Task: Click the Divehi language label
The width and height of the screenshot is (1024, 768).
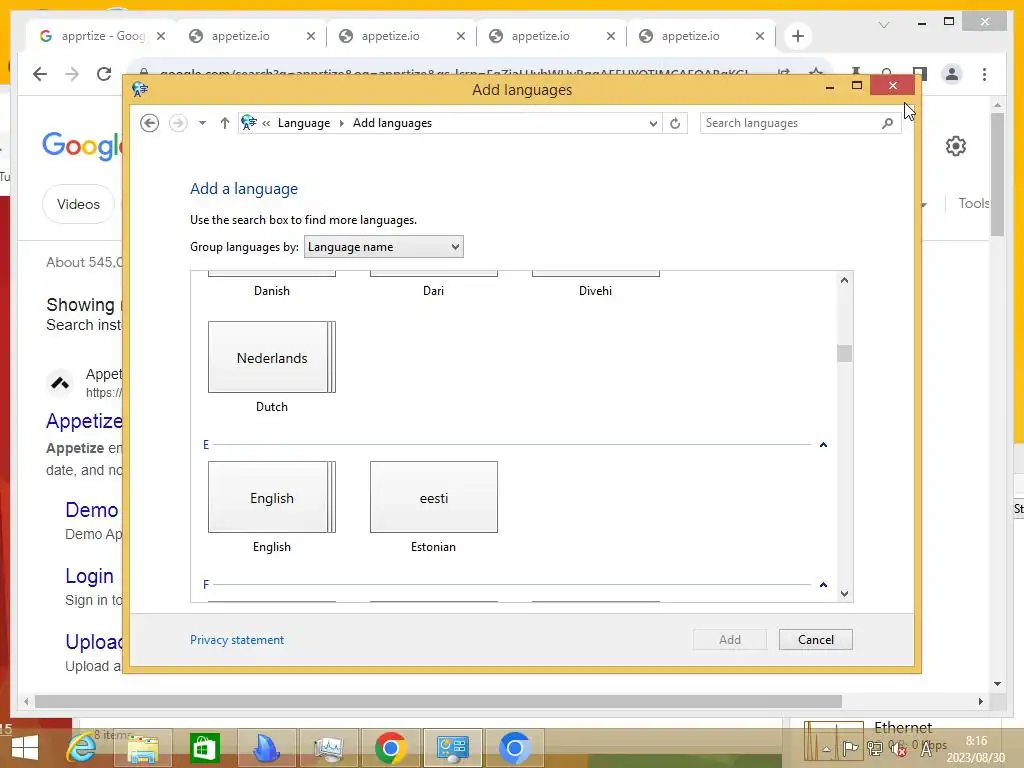Action: pyautogui.click(x=596, y=291)
